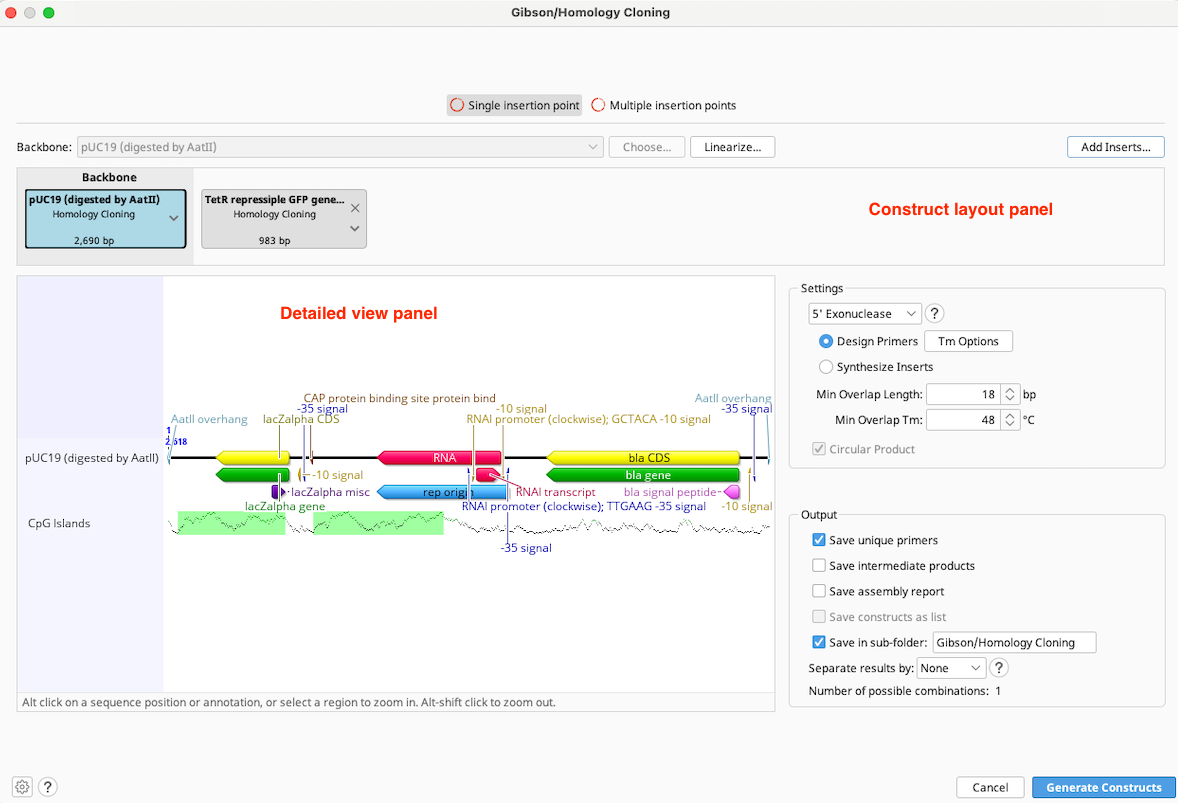Image resolution: width=1178 pixels, height=803 pixels.
Task: Edit the sub-folder name field
Action: [x=1014, y=642]
